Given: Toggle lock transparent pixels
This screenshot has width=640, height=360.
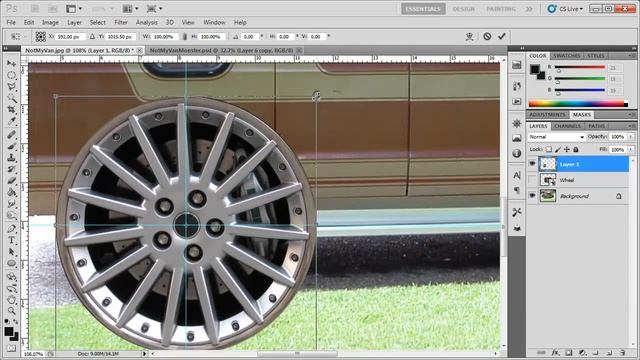Looking at the screenshot, I should [549, 149].
